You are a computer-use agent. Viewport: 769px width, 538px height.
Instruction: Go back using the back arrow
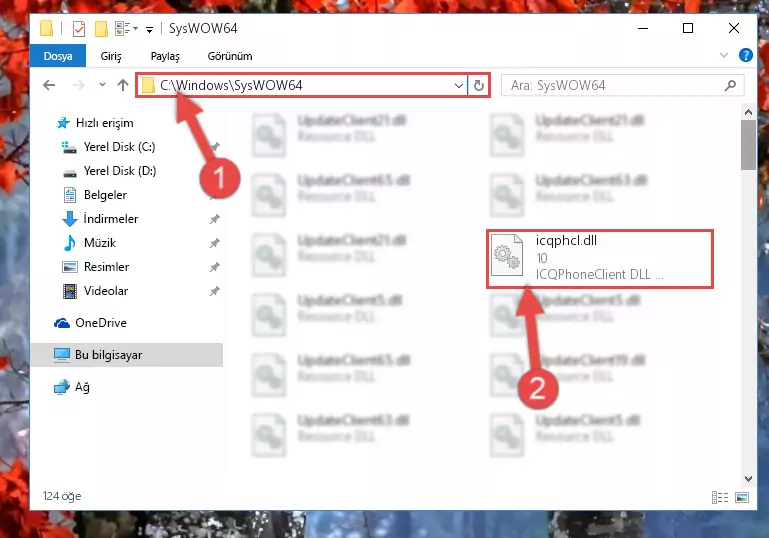coord(49,85)
